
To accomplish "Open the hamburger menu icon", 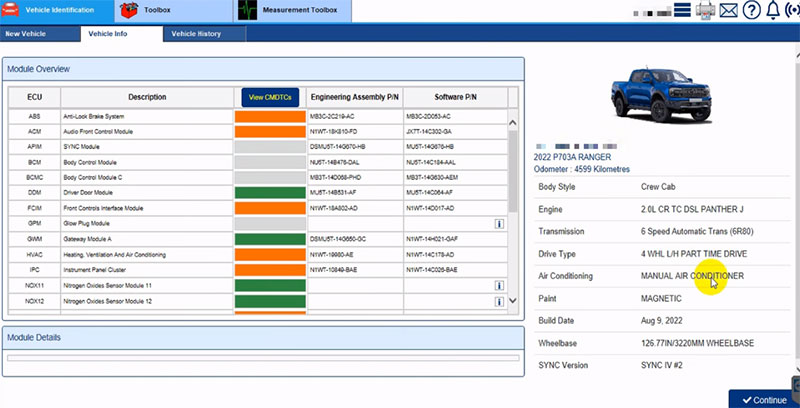I will click(x=682, y=10).
